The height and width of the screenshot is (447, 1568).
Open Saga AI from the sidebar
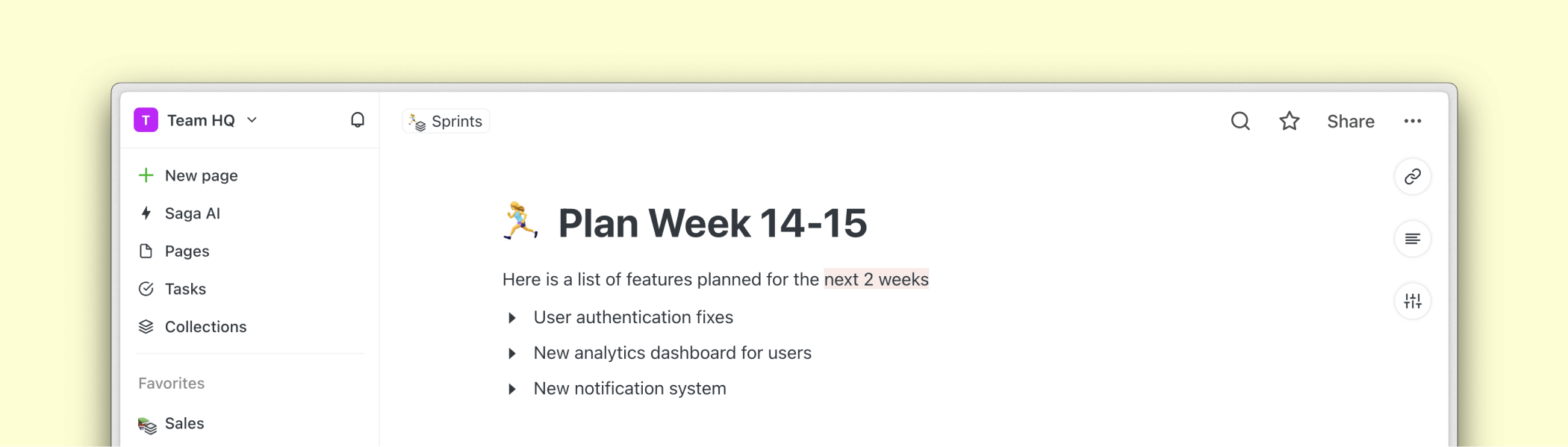point(192,213)
